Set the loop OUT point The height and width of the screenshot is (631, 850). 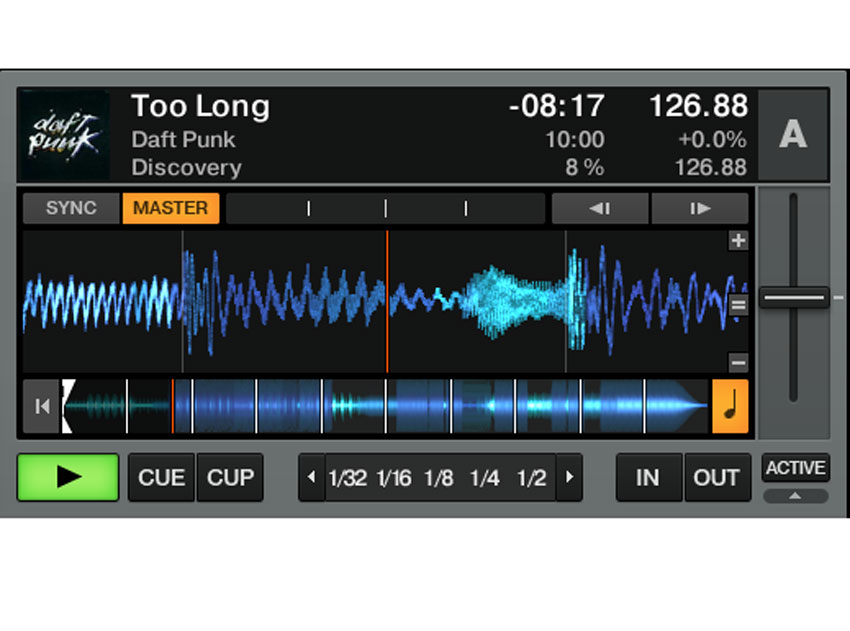(x=717, y=478)
